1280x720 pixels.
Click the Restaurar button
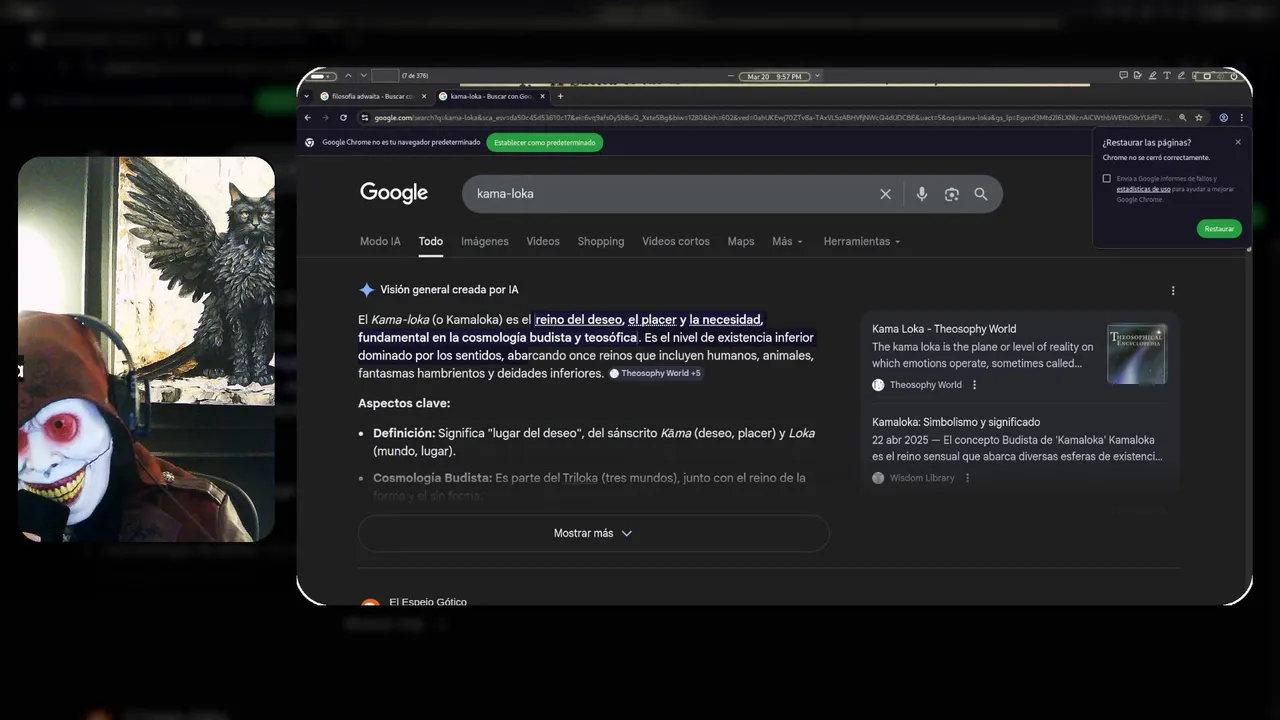(x=1219, y=228)
